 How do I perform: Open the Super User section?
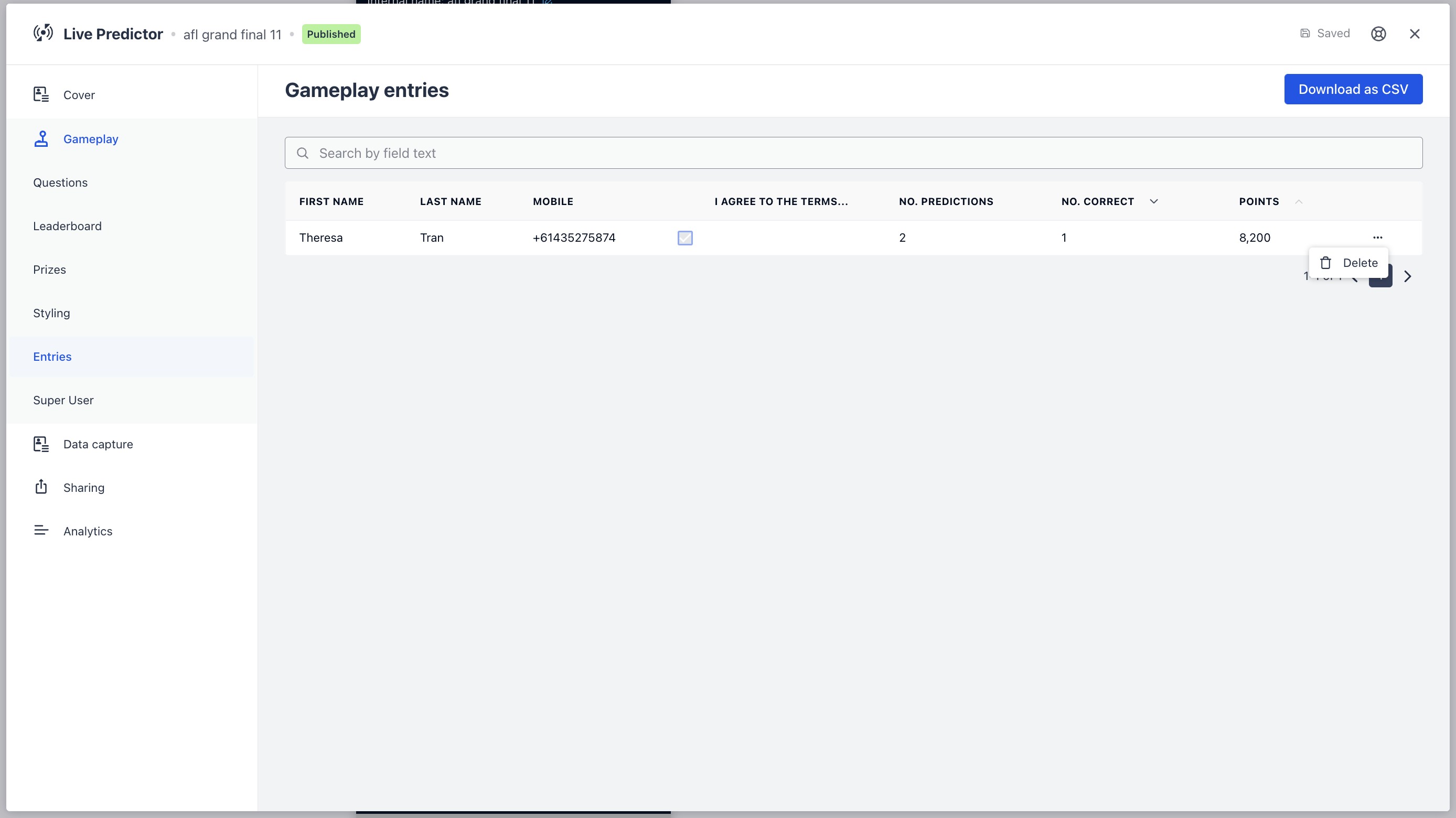coord(63,400)
